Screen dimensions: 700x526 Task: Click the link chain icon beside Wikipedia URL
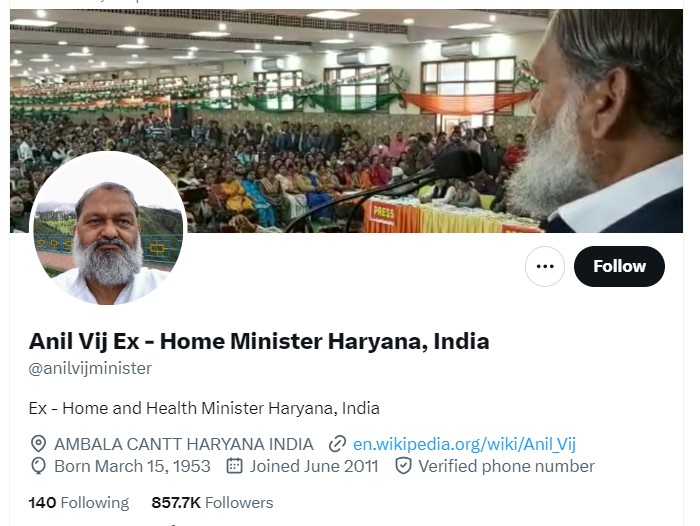(x=338, y=444)
